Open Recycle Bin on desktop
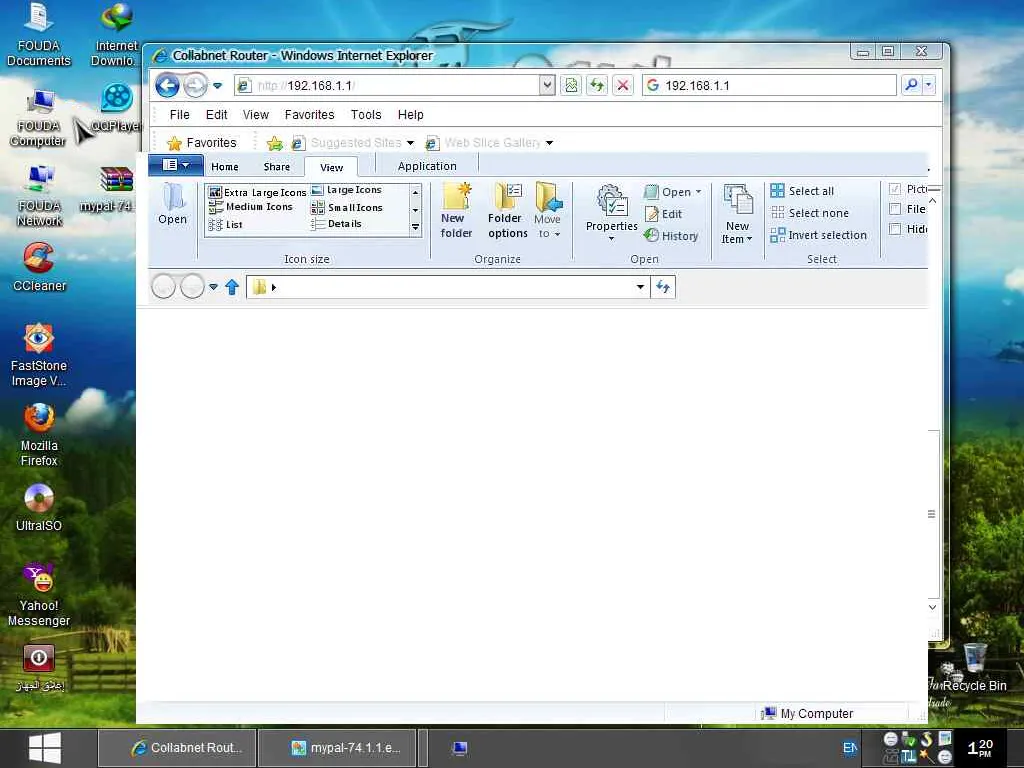This screenshot has width=1024, height=768. click(x=974, y=667)
